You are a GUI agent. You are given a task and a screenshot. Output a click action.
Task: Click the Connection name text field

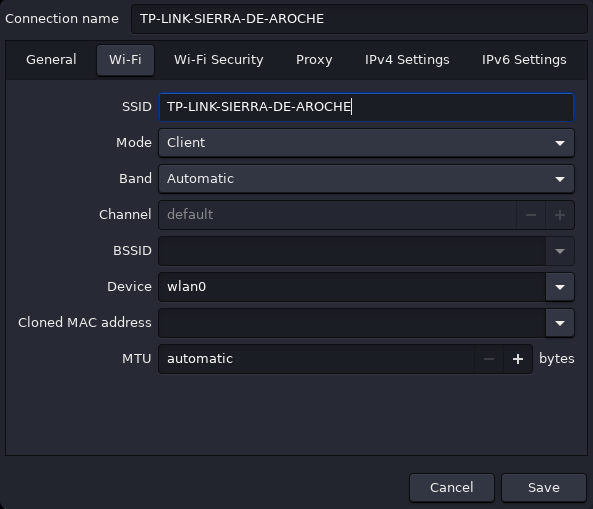[x=359, y=19]
